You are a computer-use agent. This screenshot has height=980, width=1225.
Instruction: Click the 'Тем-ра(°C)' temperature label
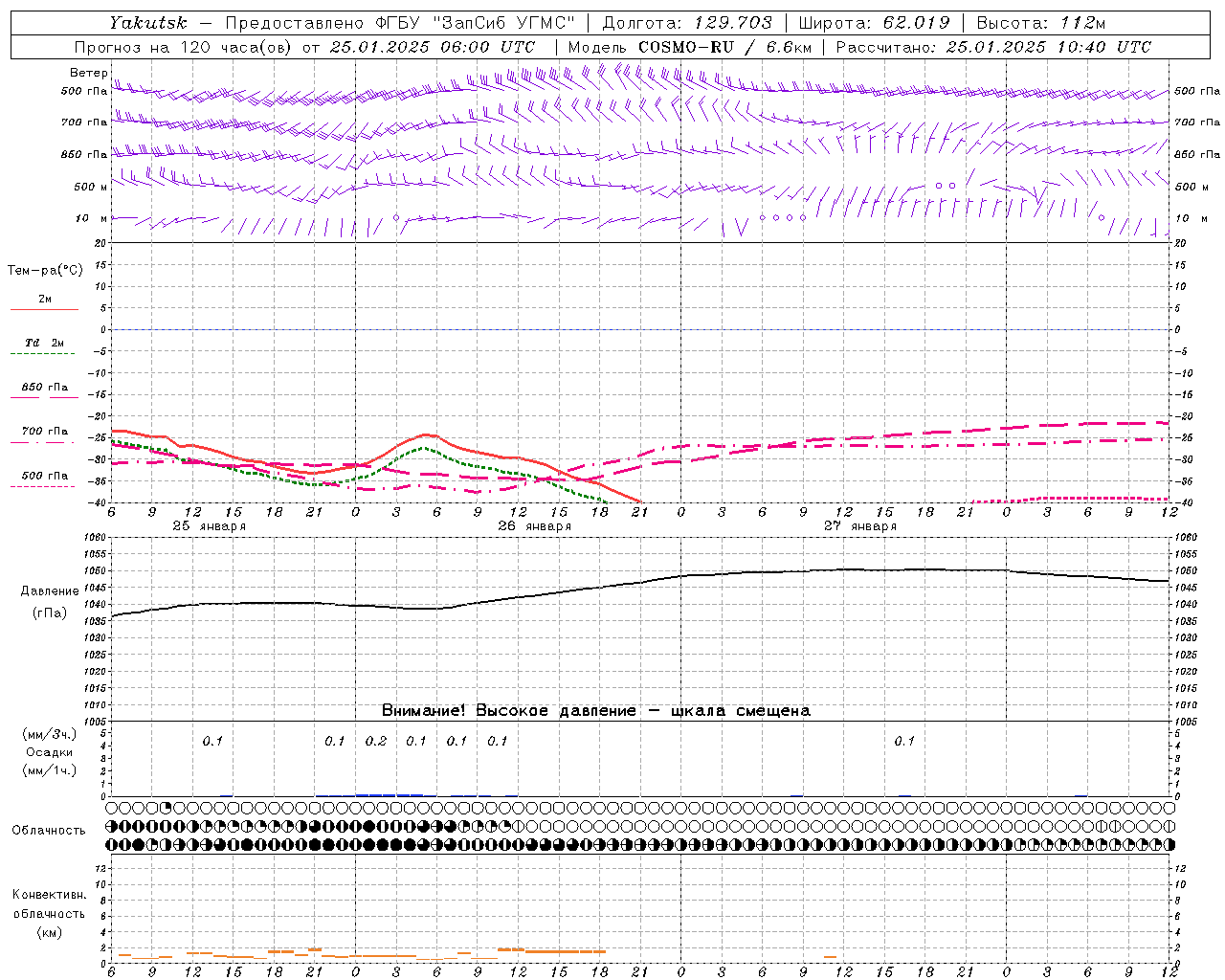tap(45, 271)
